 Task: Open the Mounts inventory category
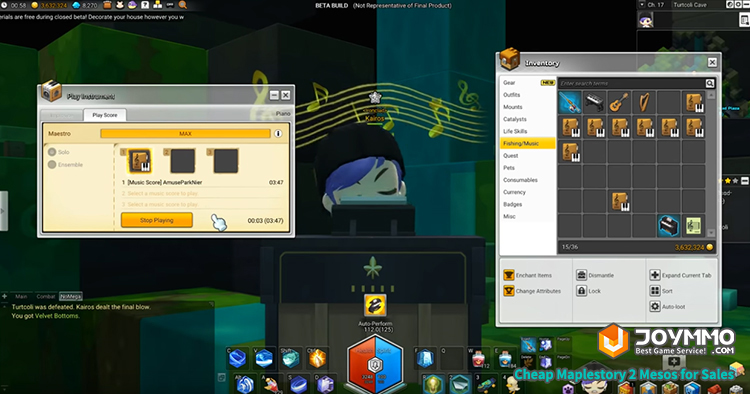[x=512, y=107]
